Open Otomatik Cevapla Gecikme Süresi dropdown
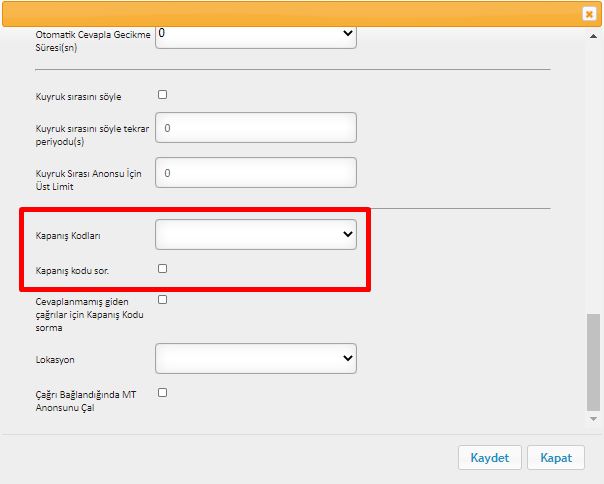The image size is (604, 484). pyautogui.click(x=256, y=37)
